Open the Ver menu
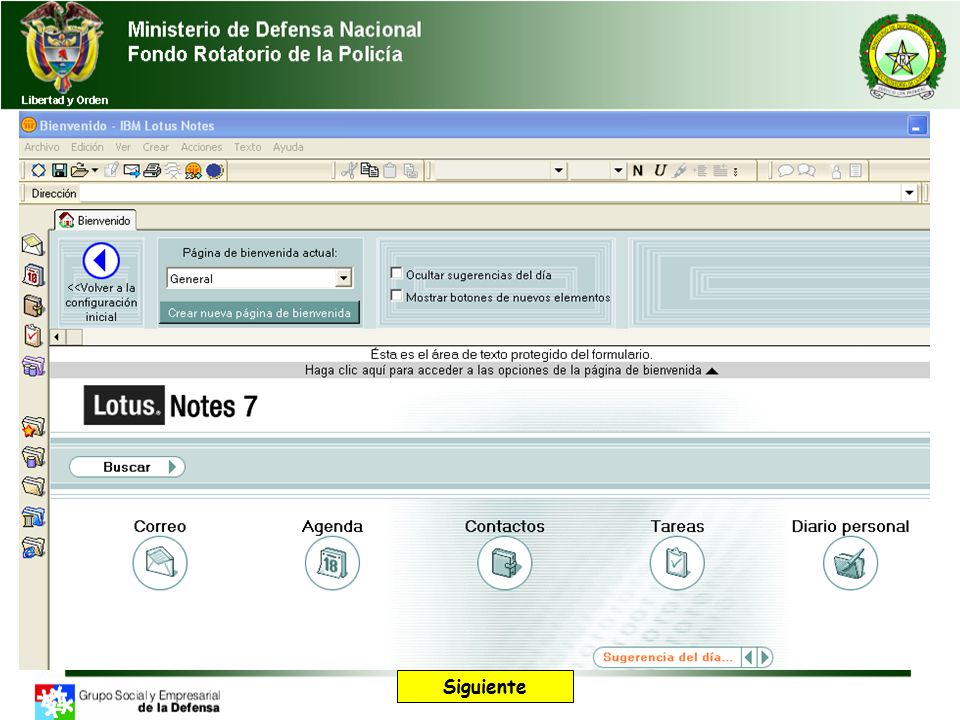 tap(123, 147)
